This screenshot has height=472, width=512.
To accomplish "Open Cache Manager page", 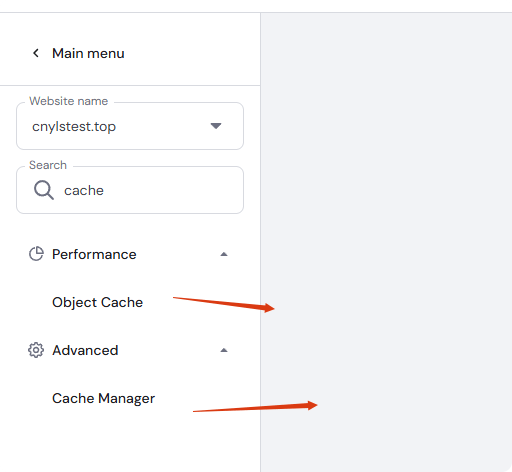I will (x=103, y=398).
